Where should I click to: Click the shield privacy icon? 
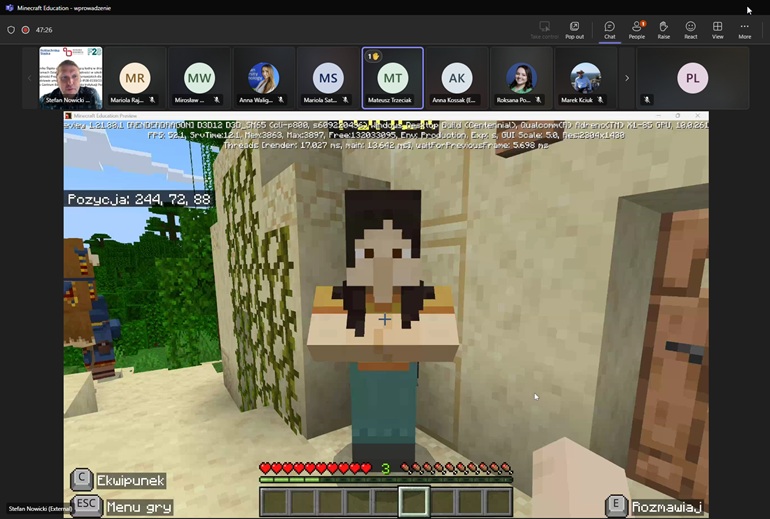(11, 30)
